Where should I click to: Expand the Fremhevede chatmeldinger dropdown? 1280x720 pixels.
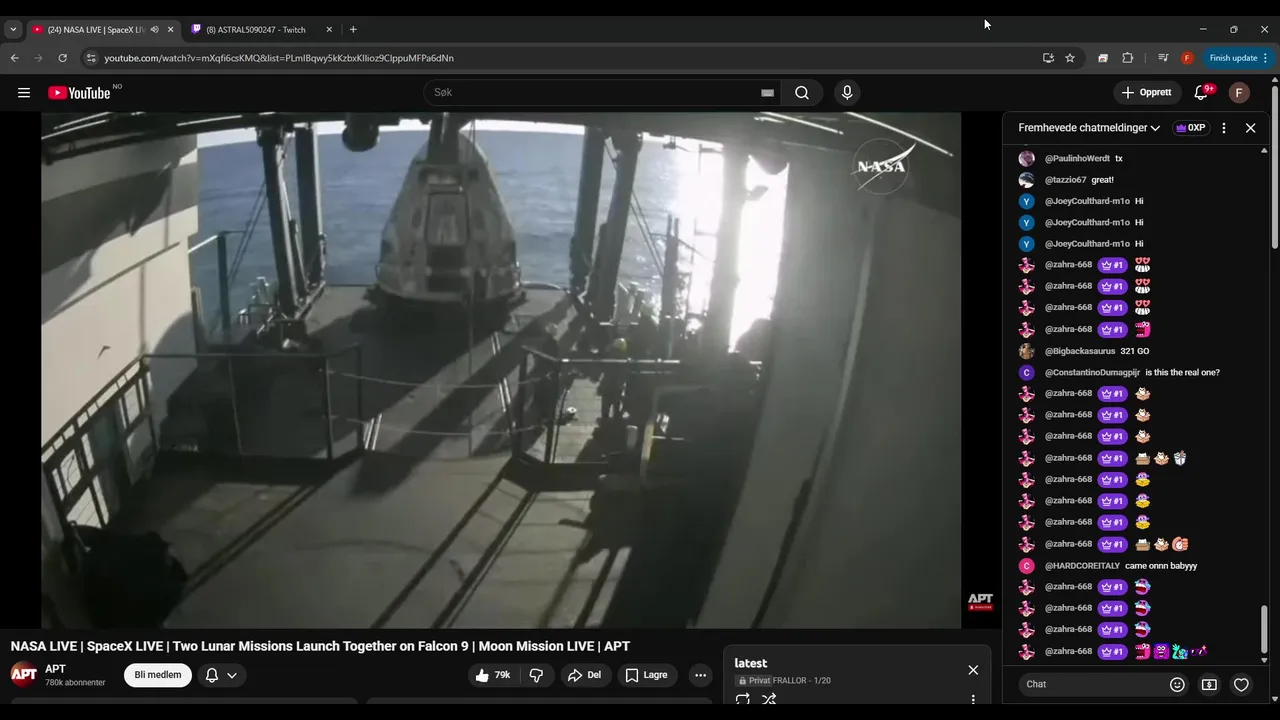1089,128
